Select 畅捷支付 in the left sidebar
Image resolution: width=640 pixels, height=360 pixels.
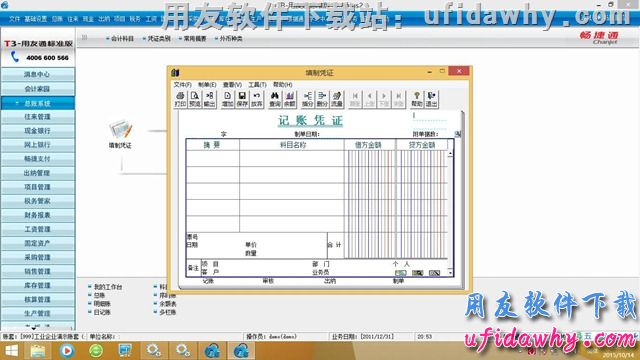coord(38,159)
